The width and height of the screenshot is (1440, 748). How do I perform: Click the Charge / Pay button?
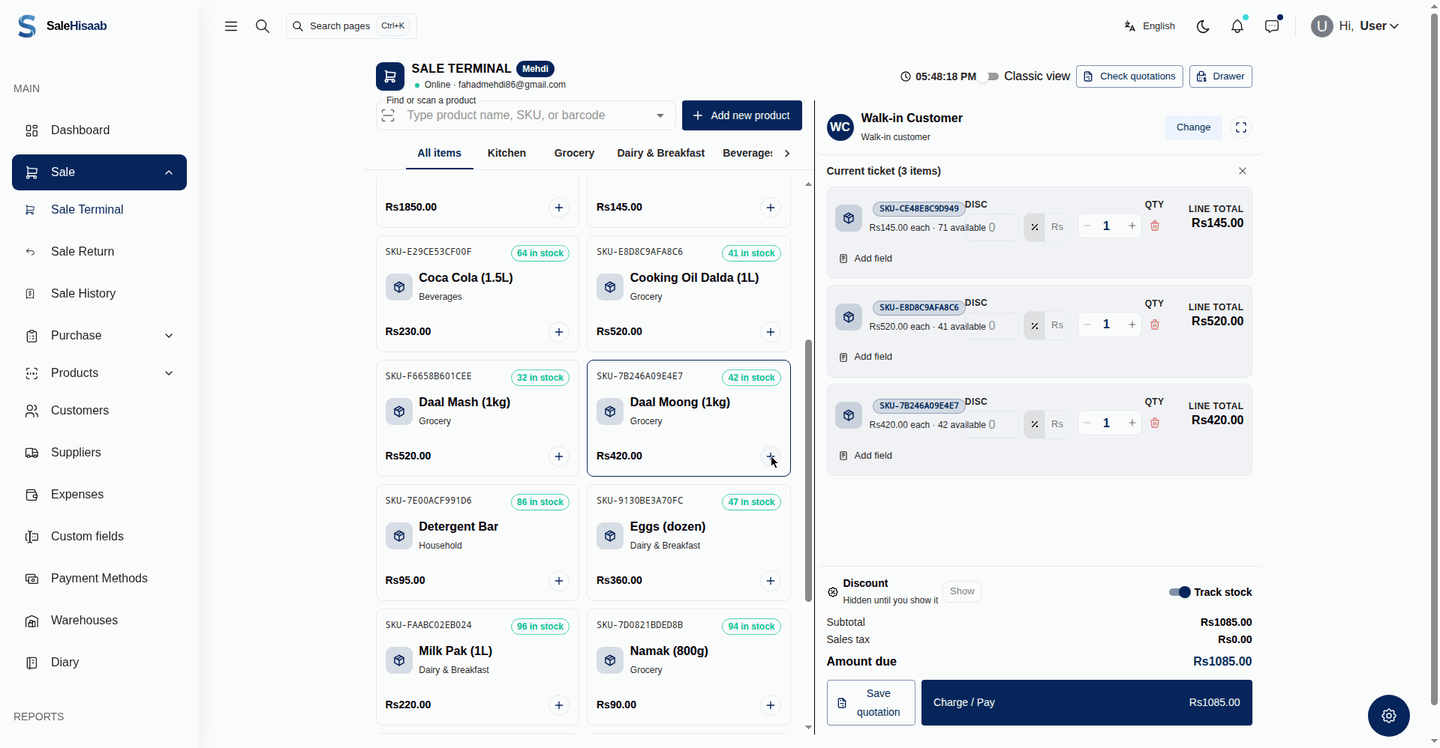(x=1087, y=703)
